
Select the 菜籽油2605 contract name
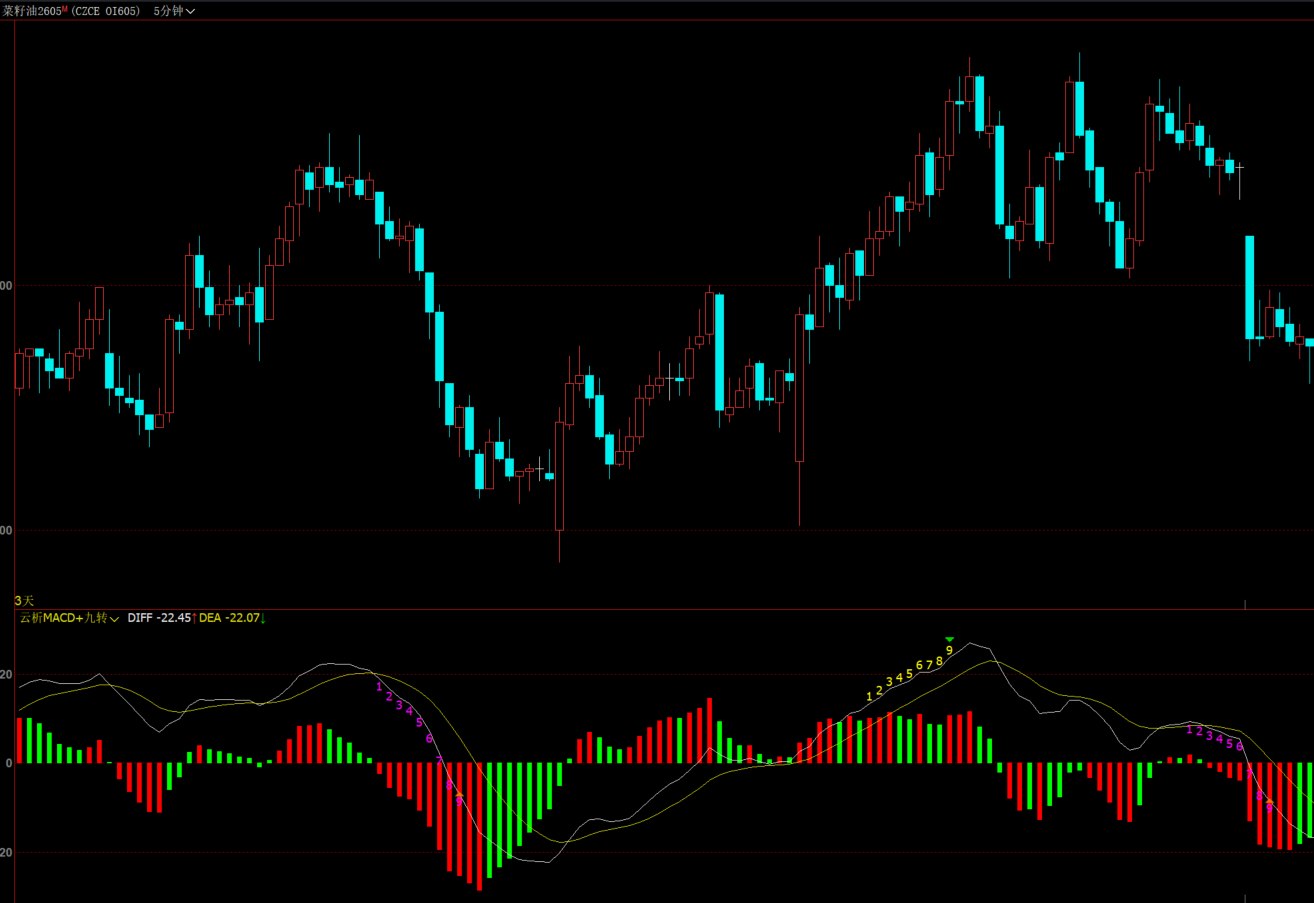coord(31,11)
